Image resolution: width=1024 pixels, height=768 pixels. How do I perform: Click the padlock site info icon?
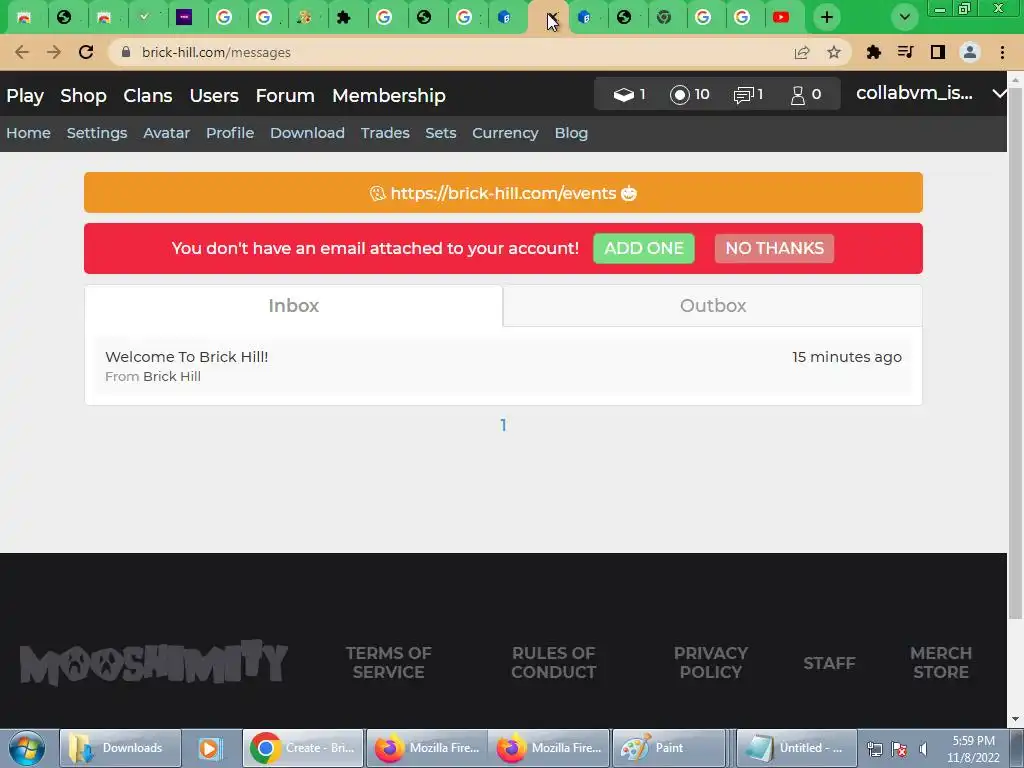[x=126, y=52]
